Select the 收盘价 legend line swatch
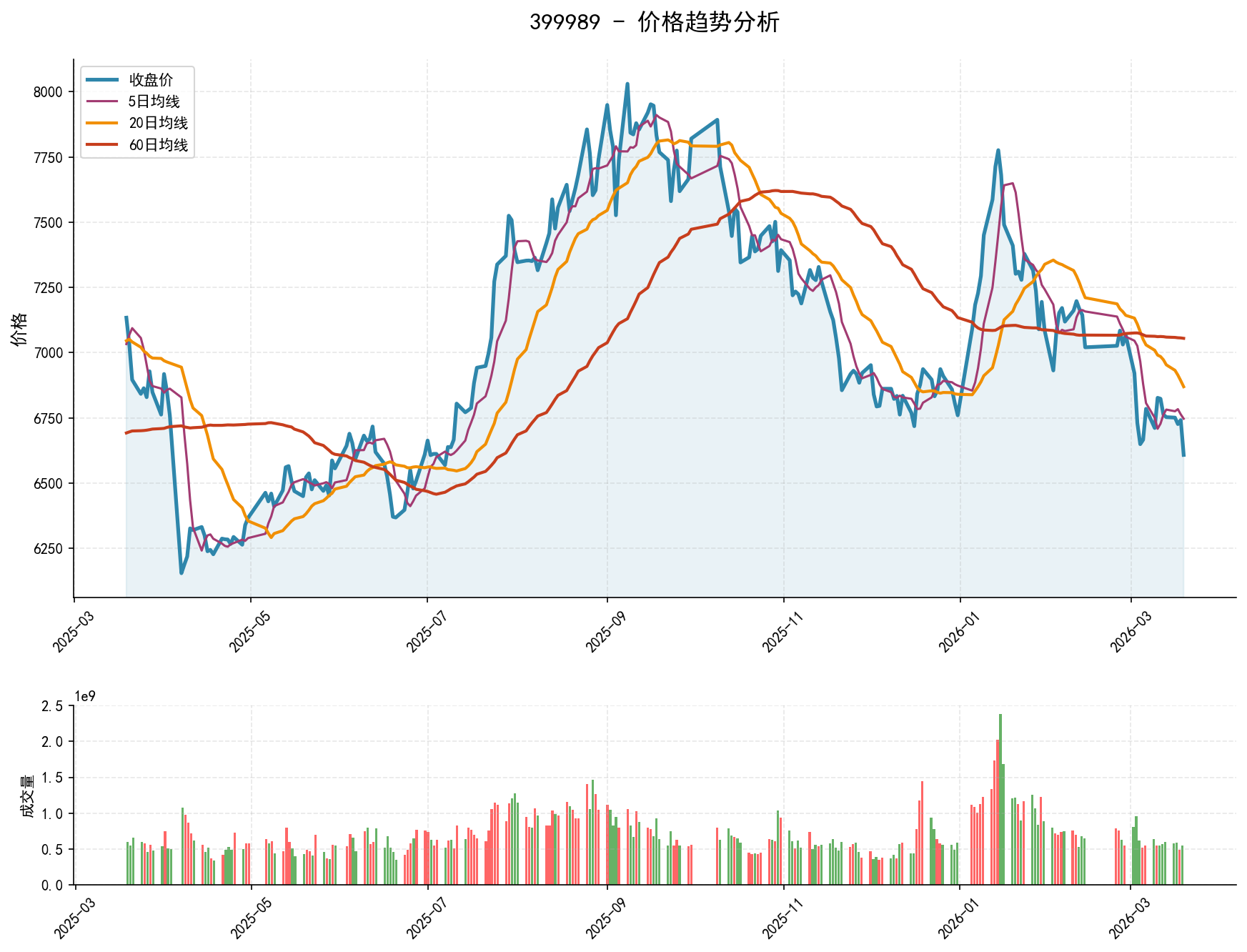 [x=104, y=80]
